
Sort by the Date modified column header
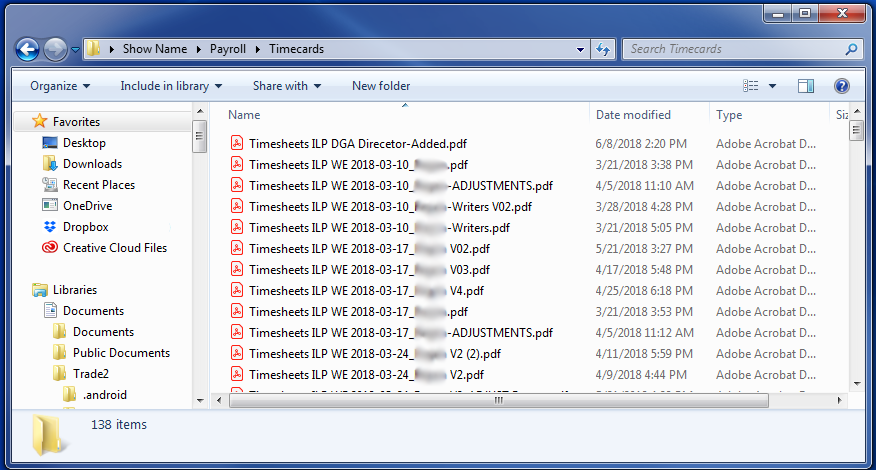[633, 115]
